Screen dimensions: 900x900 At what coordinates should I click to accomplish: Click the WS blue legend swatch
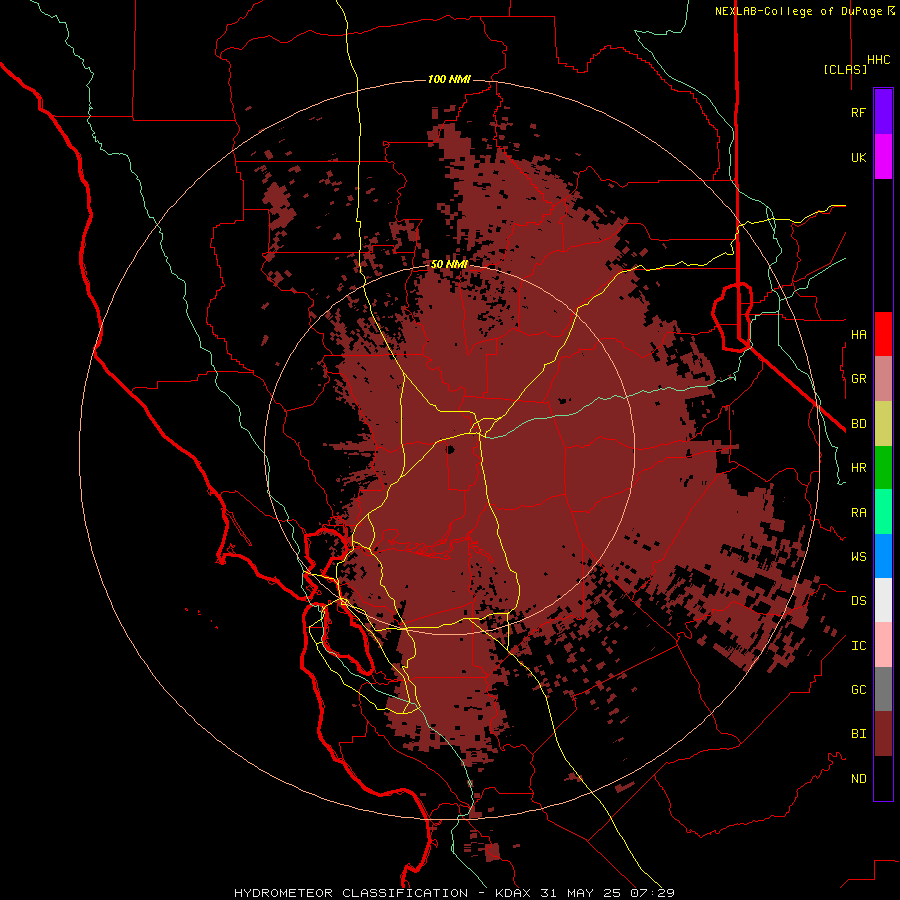click(x=883, y=556)
